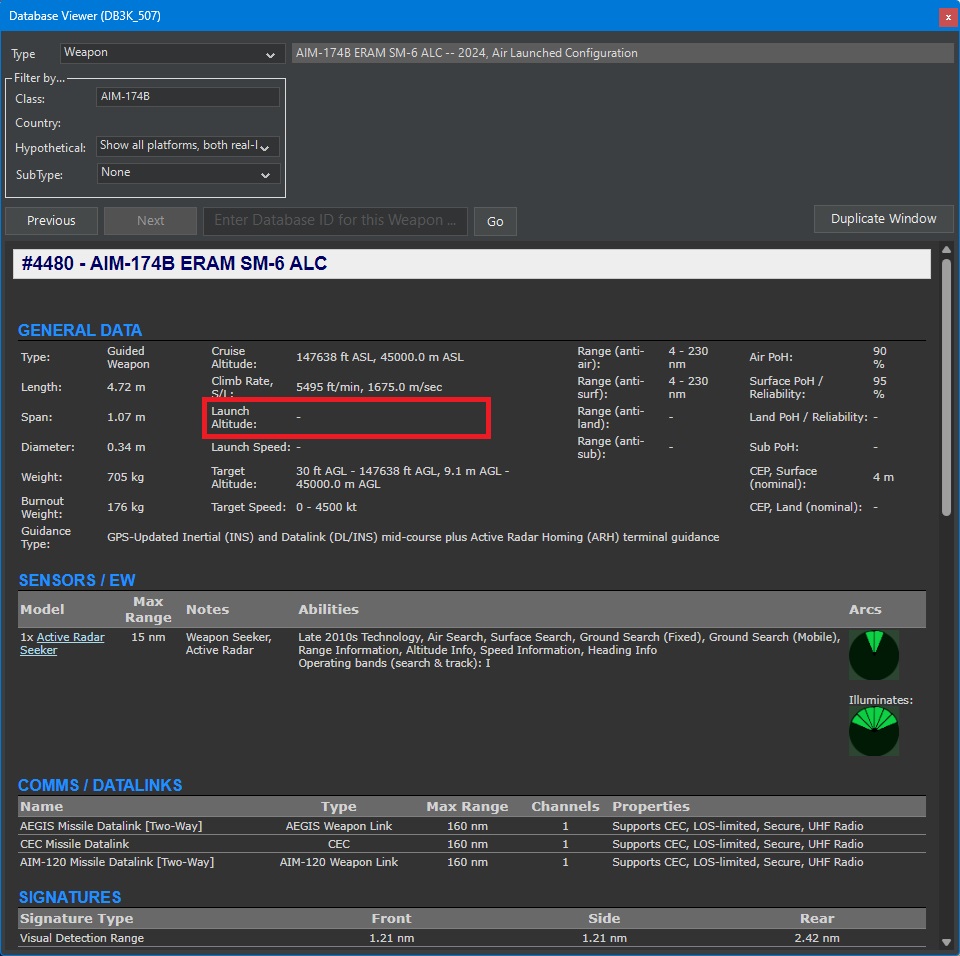
Task: Click the 'Operating bands (search & track): I' text
Action: click(394, 663)
